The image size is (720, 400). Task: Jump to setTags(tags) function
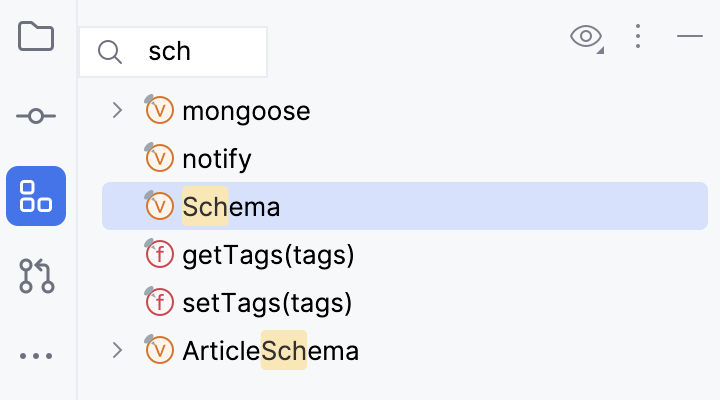tap(267, 302)
